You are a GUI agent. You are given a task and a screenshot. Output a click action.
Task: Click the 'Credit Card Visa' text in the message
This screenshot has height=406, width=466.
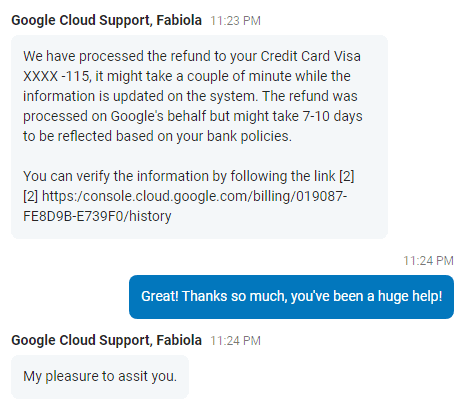click(x=310, y=56)
